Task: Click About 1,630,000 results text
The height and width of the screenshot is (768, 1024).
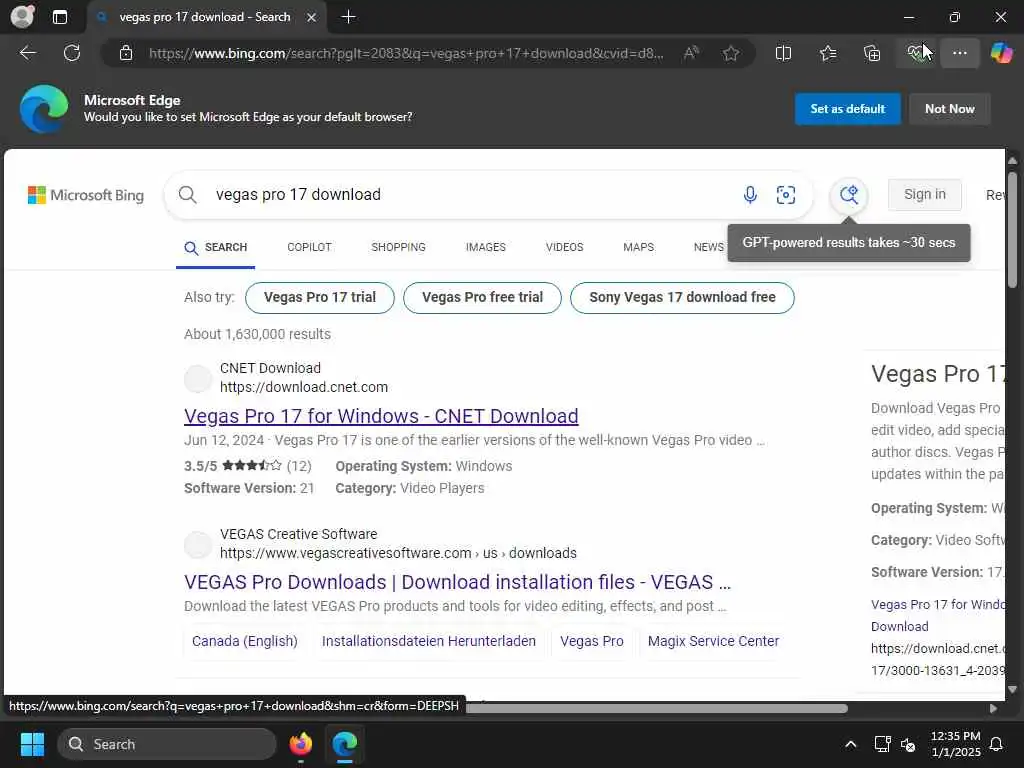Action: pos(257,334)
